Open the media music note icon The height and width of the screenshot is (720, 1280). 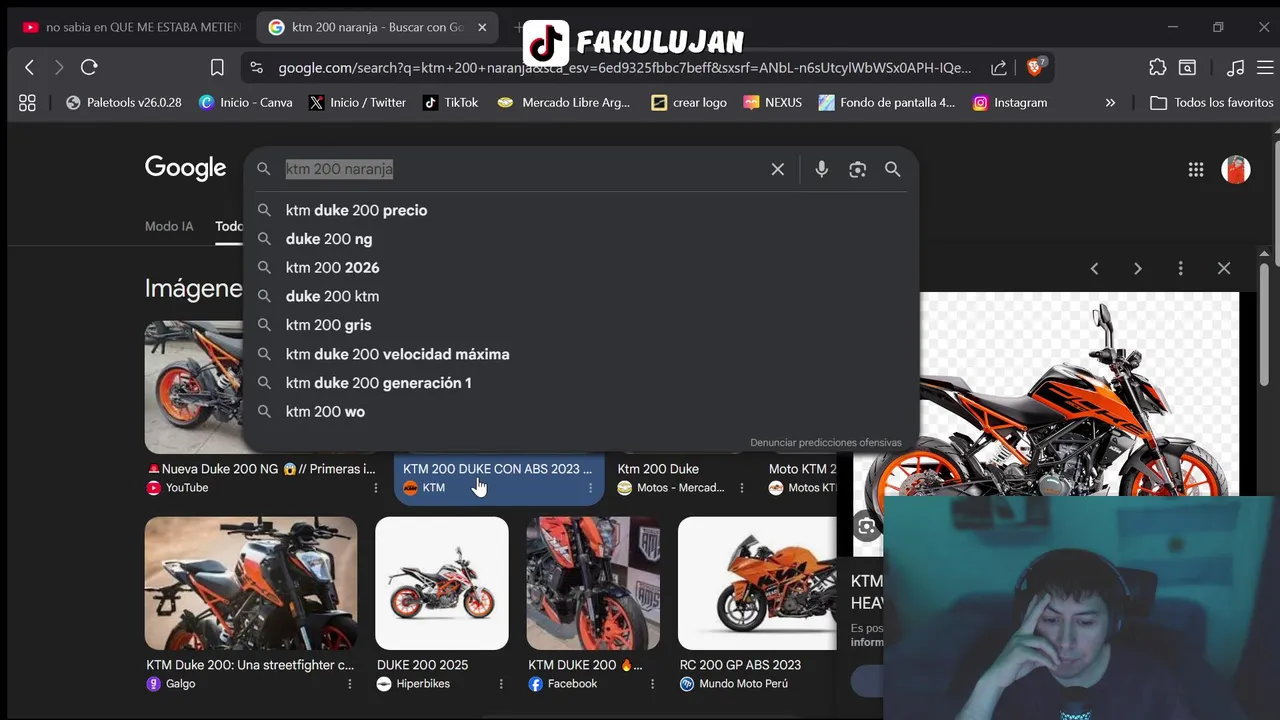click(x=1236, y=67)
